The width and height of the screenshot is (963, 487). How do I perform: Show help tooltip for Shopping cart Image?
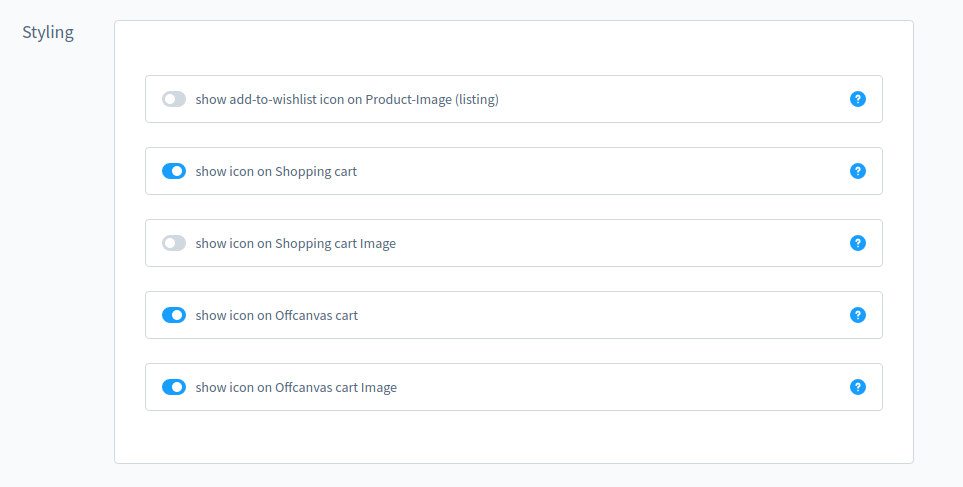pyautogui.click(x=857, y=243)
